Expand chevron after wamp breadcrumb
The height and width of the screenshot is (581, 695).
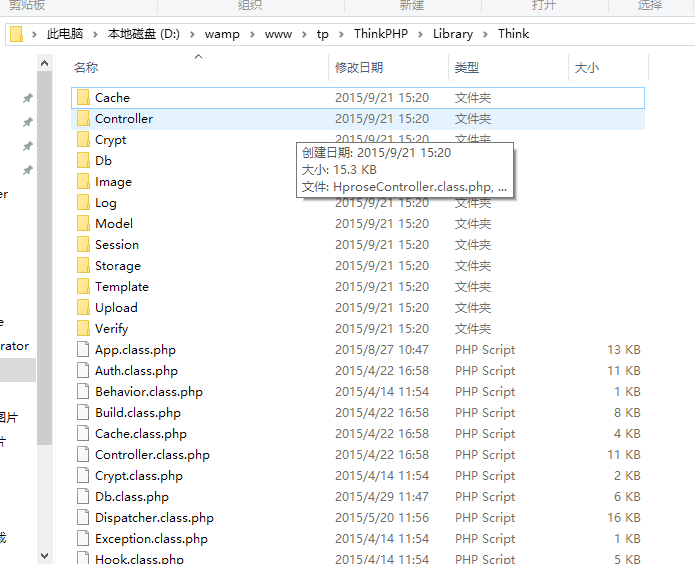(x=252, y=34)
